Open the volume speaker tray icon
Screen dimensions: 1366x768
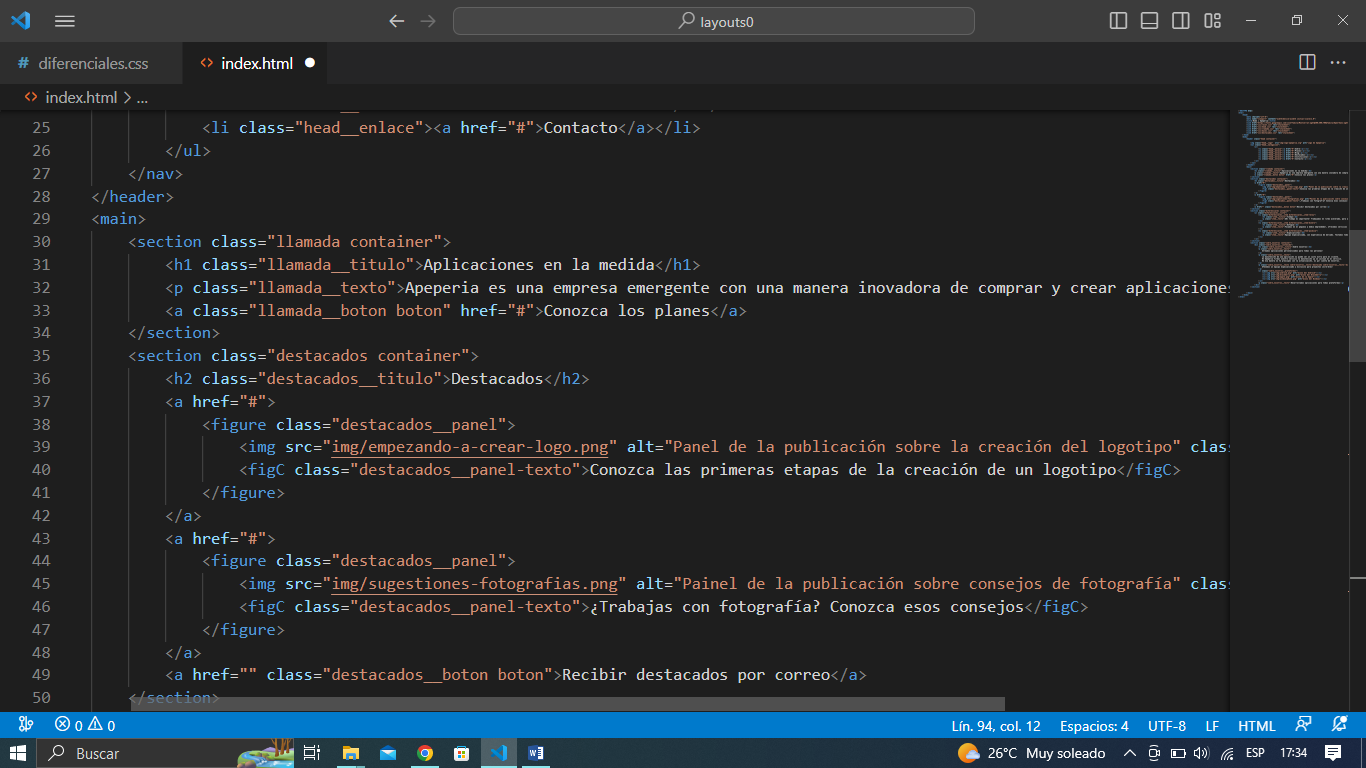tap(1201, 753)
